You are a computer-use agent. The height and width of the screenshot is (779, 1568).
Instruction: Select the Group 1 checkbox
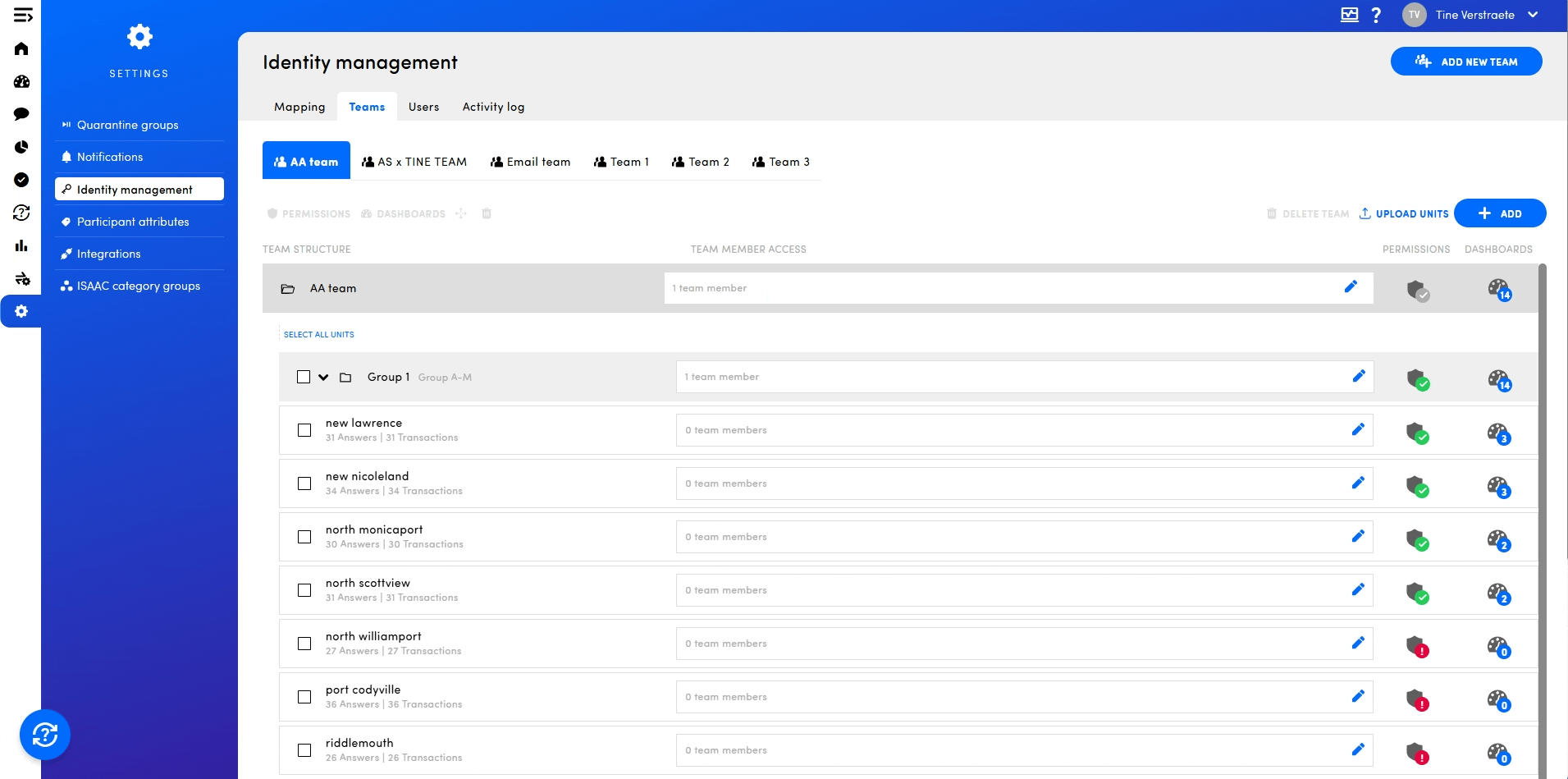[304, 377]
